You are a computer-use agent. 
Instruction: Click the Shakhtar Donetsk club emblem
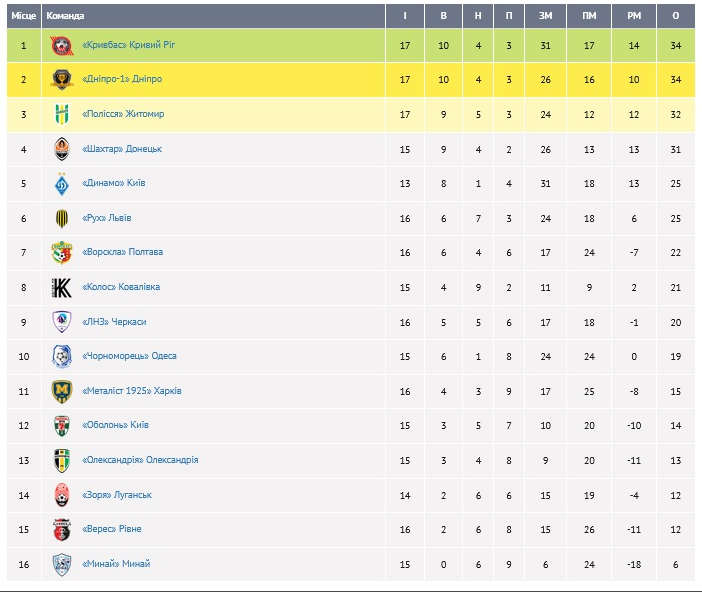(x=62, y=149)
